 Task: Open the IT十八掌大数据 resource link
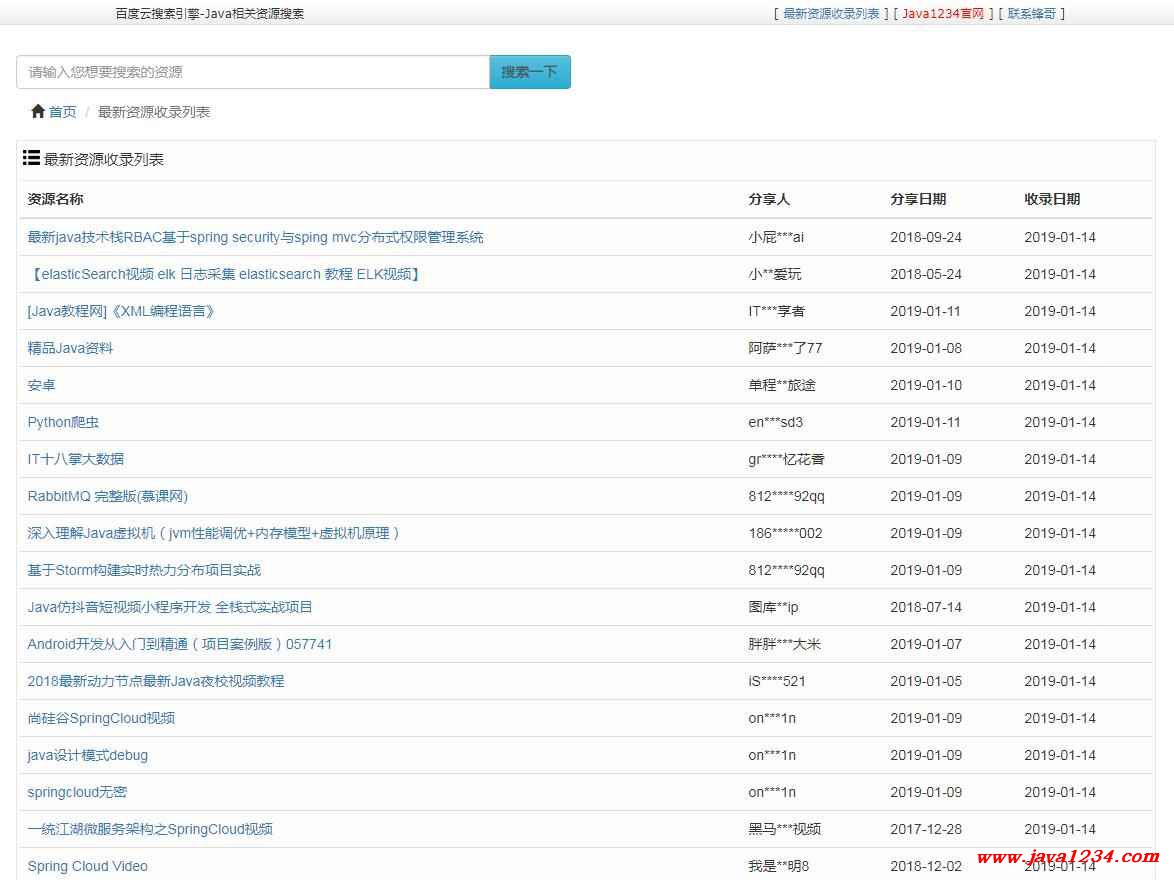pos(76,459)
